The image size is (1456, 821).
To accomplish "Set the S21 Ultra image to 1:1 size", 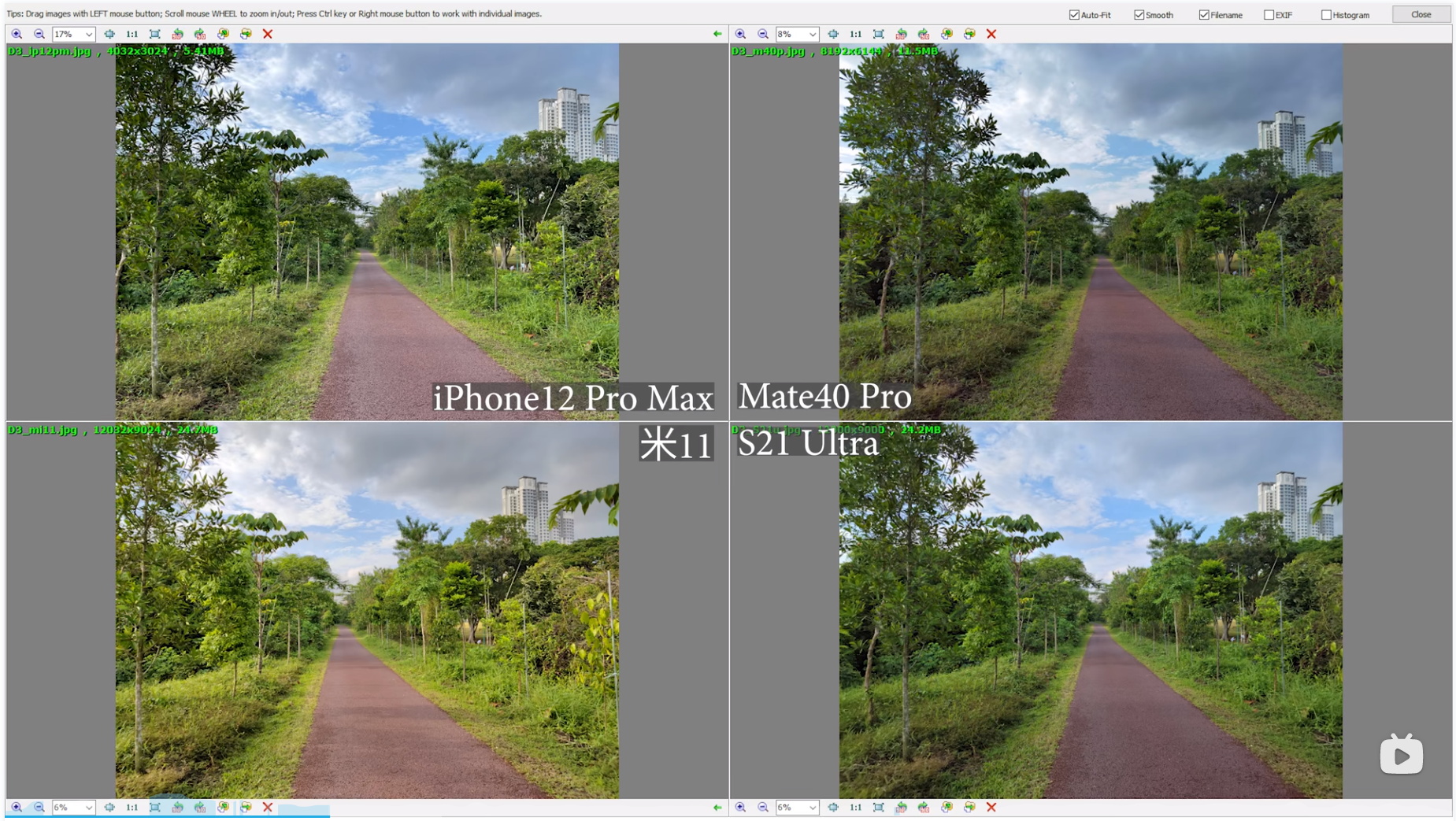I will tap(856, 808).
